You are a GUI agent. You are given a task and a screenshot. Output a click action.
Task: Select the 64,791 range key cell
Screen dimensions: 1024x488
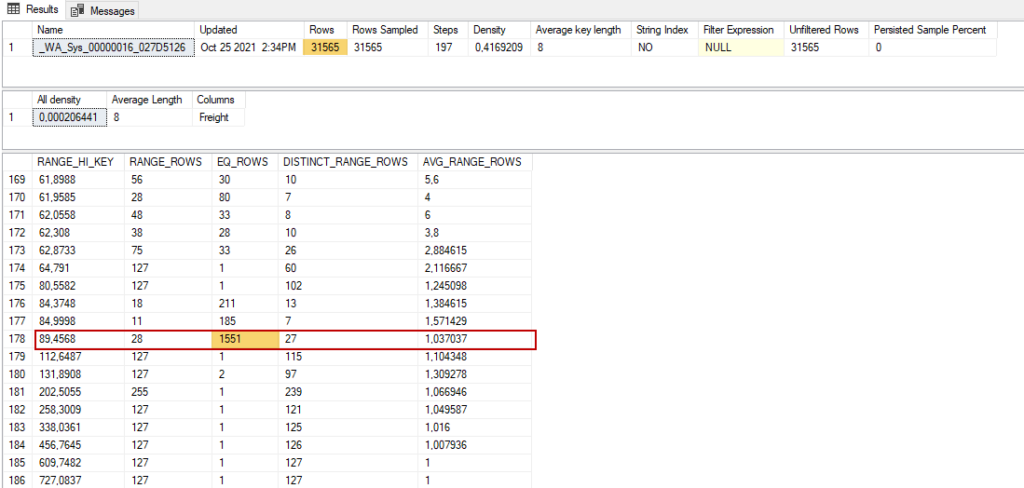click(78, 268)
